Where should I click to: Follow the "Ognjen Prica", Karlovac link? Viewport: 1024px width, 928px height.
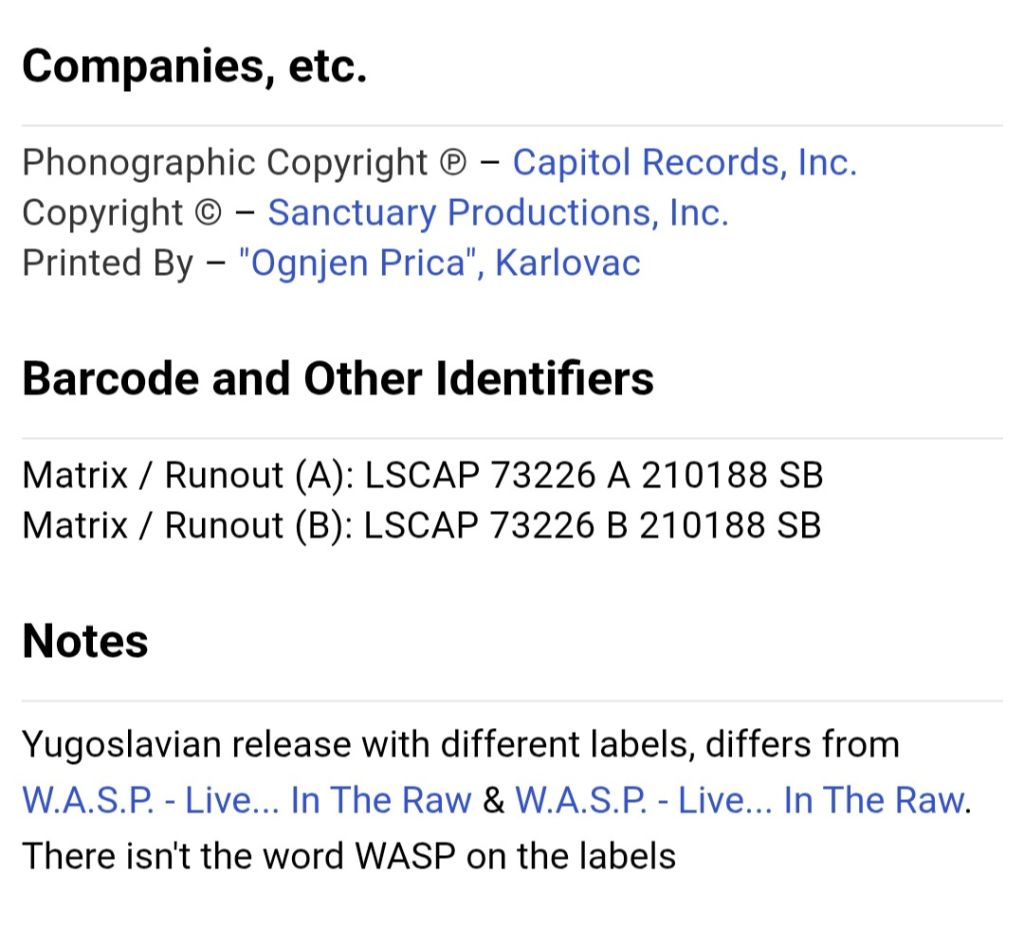(440, 263)
